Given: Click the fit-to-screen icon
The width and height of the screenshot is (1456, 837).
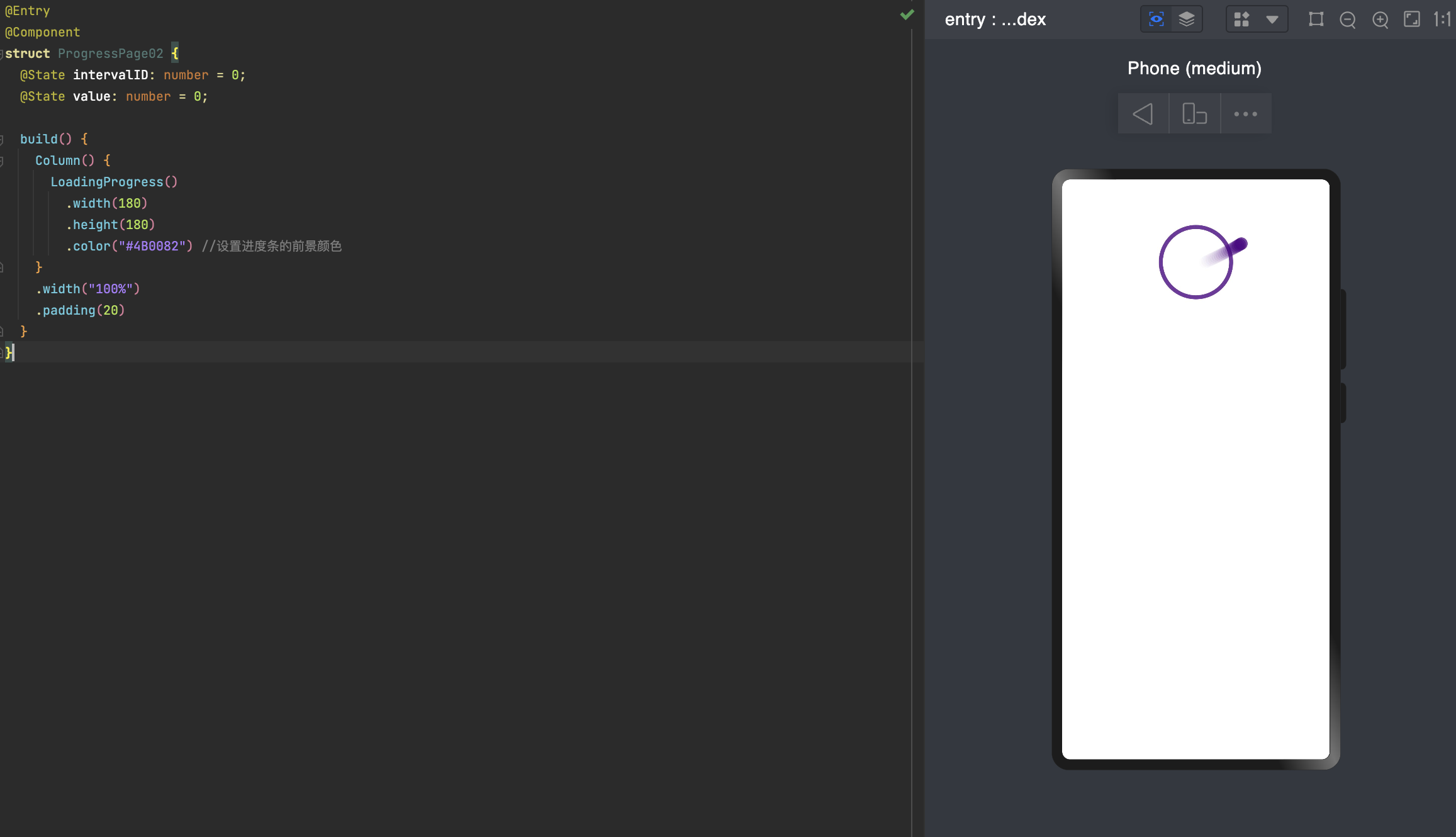Looking at the screenshot, I should coord(1412,20).
